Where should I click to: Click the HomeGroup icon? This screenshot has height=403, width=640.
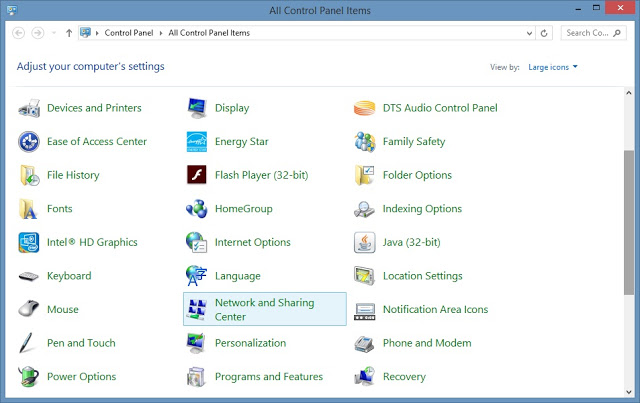pos(197,209)
